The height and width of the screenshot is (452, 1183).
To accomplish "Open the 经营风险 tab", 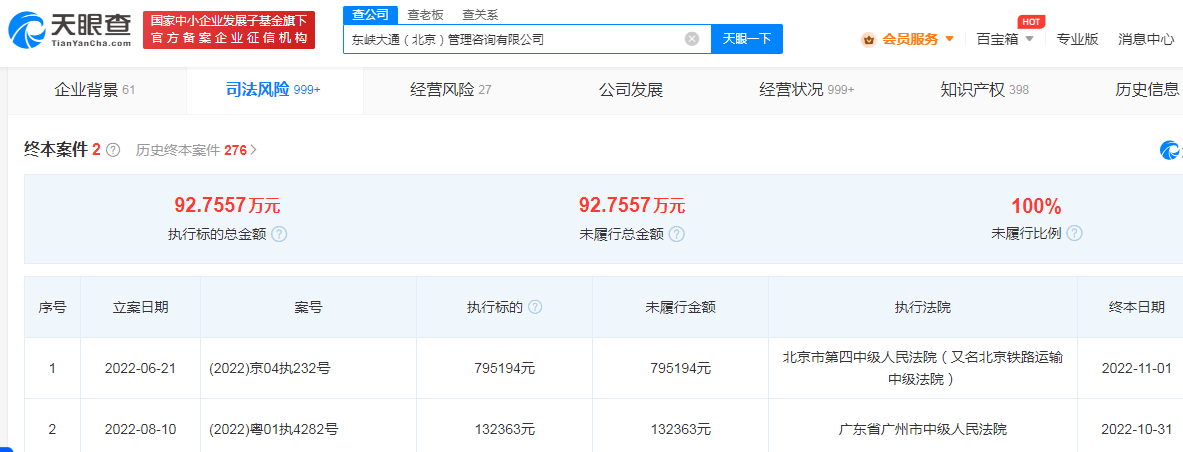I will click(x=450, y=91).
